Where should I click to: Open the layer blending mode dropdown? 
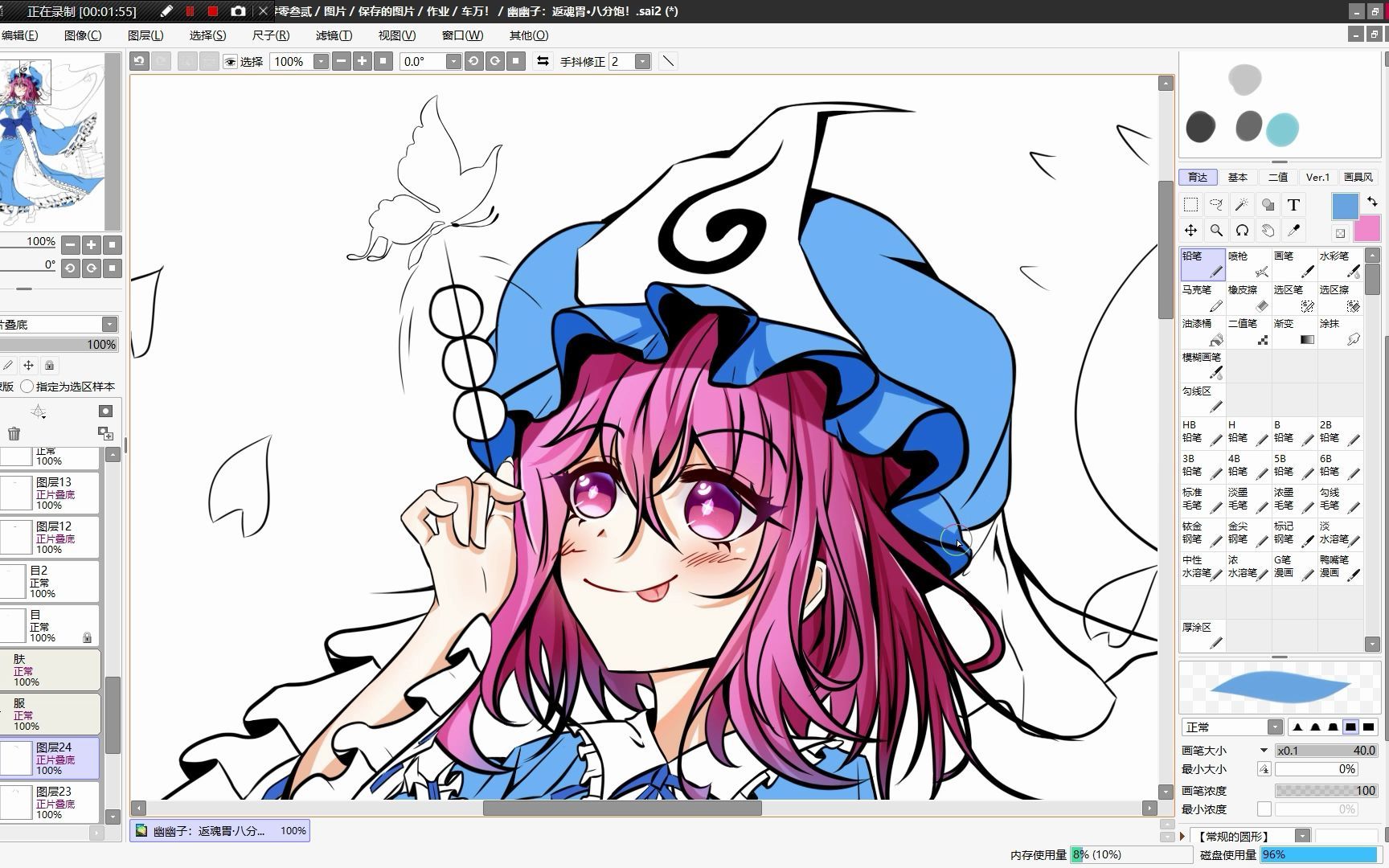pos(110,324)
